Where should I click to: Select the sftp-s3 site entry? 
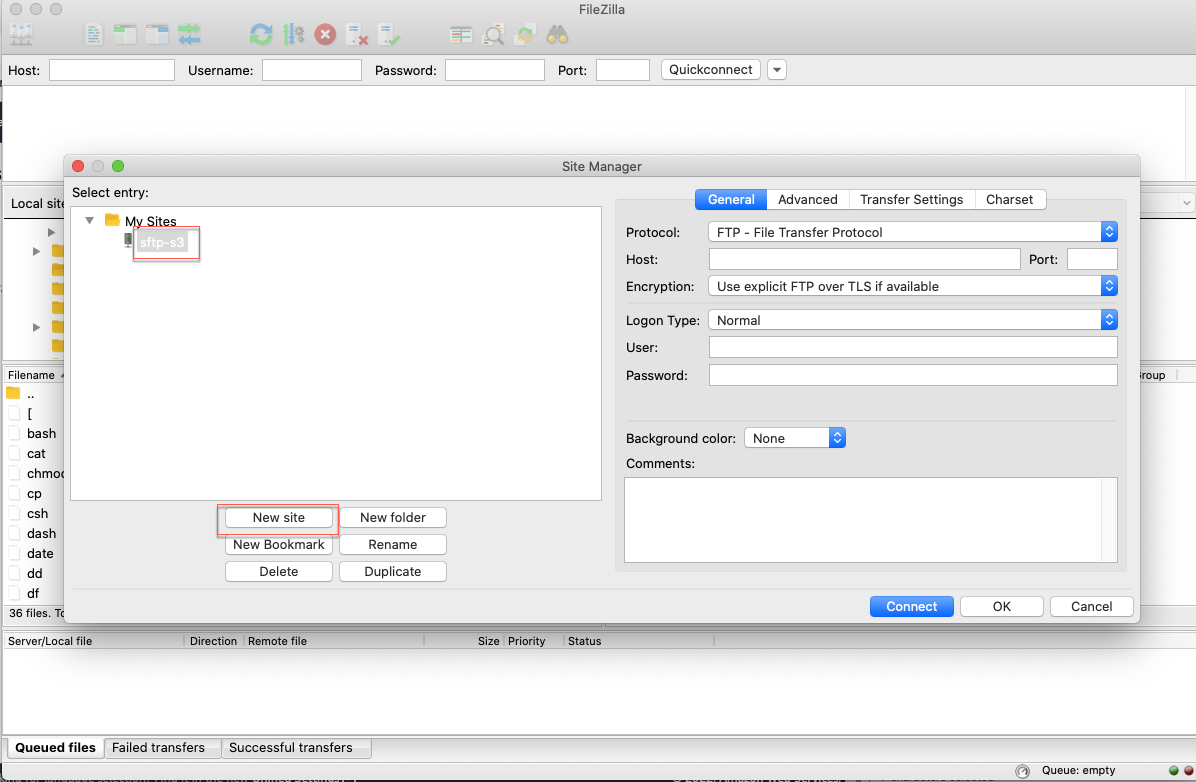coord(162,243)
